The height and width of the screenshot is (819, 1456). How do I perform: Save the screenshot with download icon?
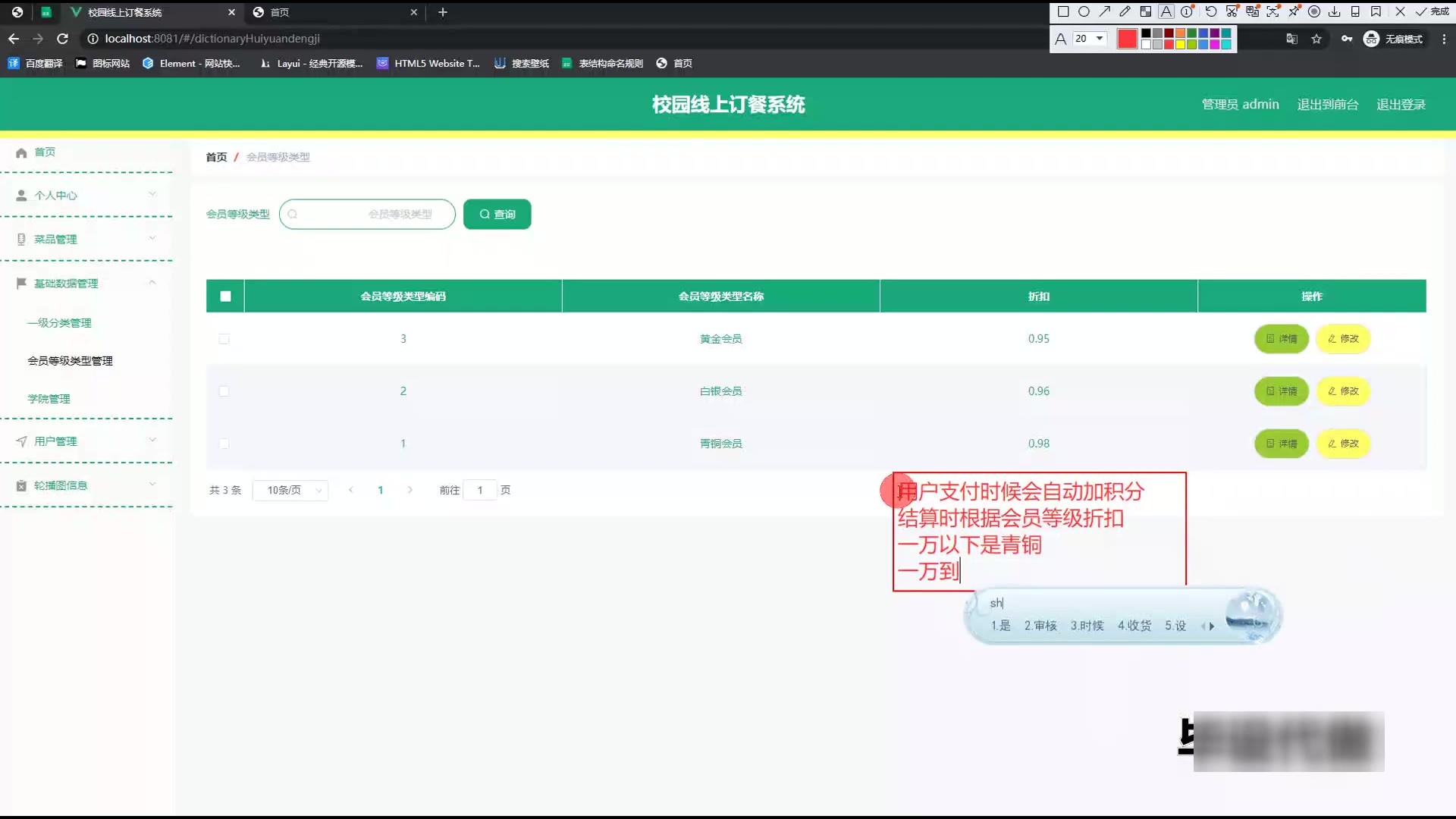pyautogui.click(x=1335, y=11)
